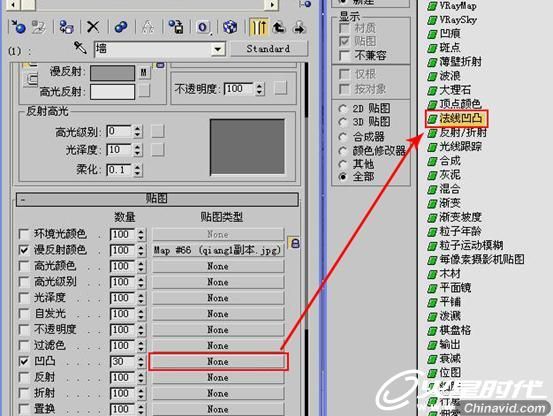Select 法线凹凸 in the map list
The width and height of the screenshot is (553, 416).
tap(457, 119)
